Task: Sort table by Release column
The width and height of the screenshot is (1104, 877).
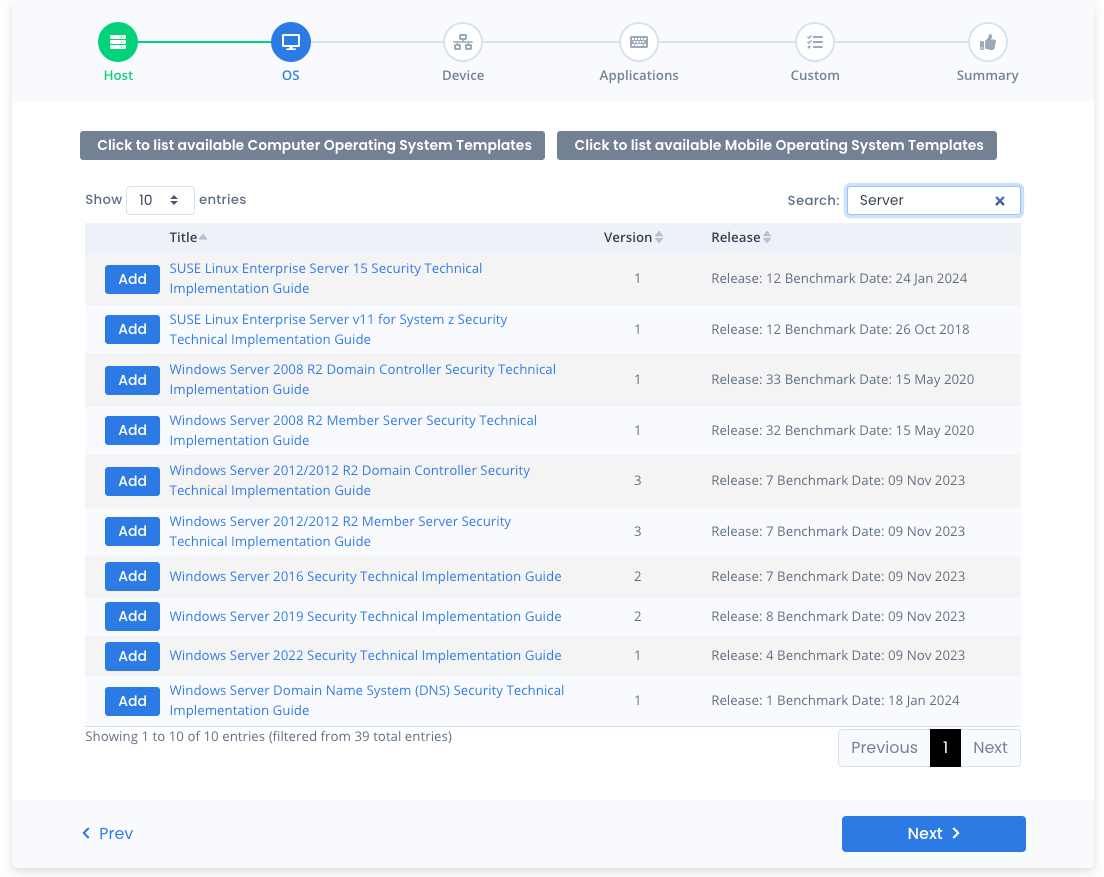Action: point(741,237)
